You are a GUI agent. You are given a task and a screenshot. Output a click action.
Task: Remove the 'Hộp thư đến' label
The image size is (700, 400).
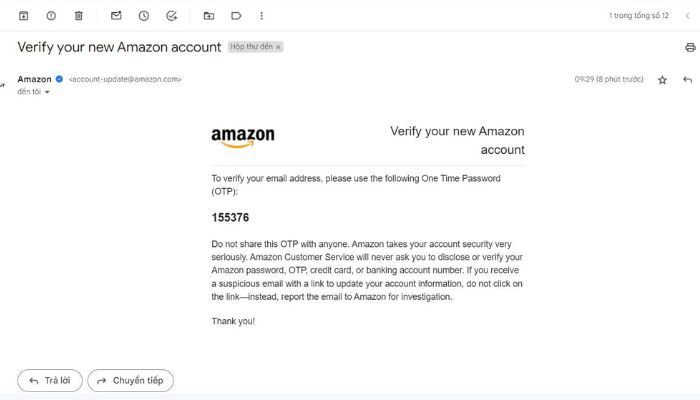coord(278,47)
